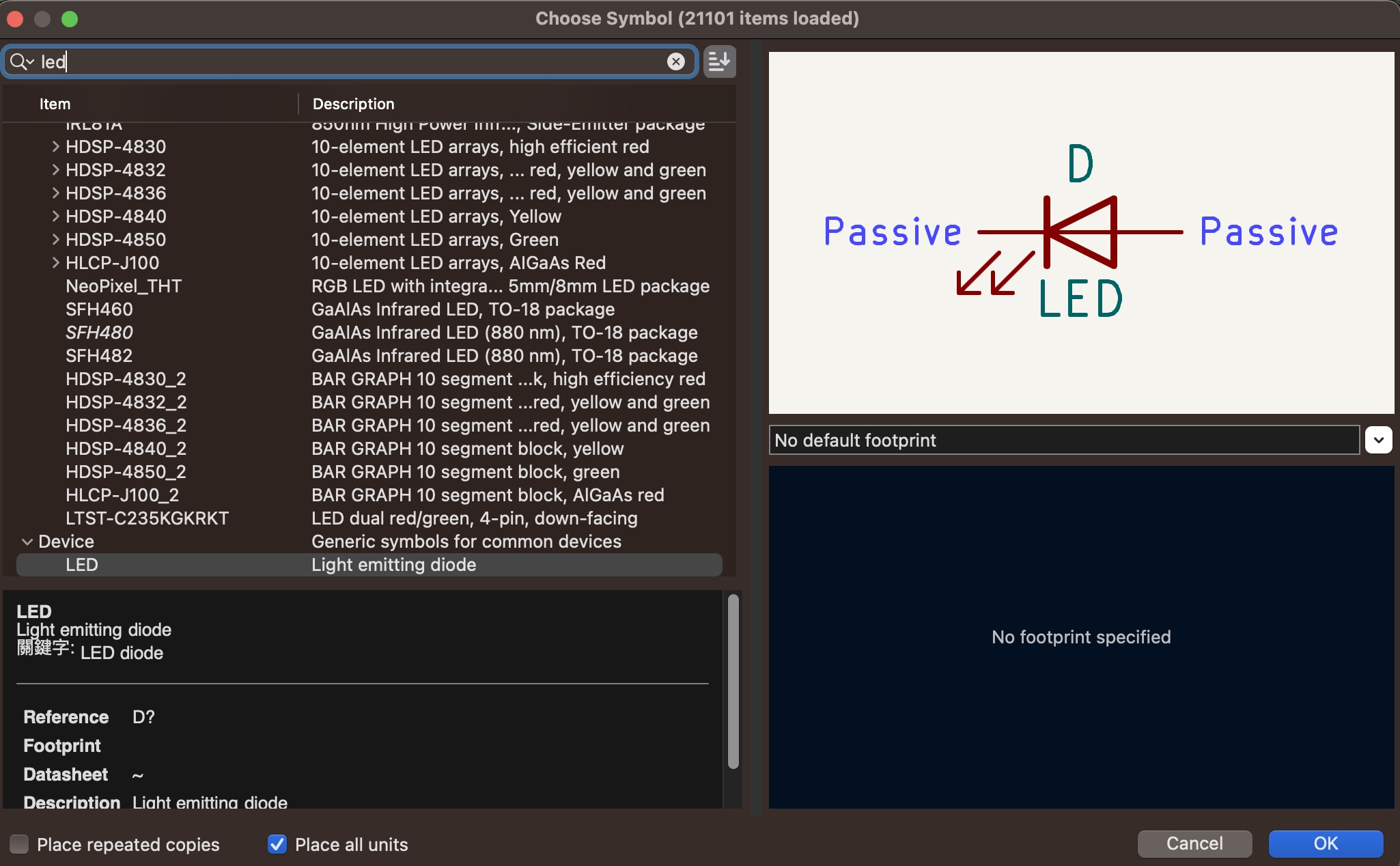The height and width of the screenshot is (866, 1400).
Task: Expand the HDSP-4840 entry
Action: coord(56,216)
